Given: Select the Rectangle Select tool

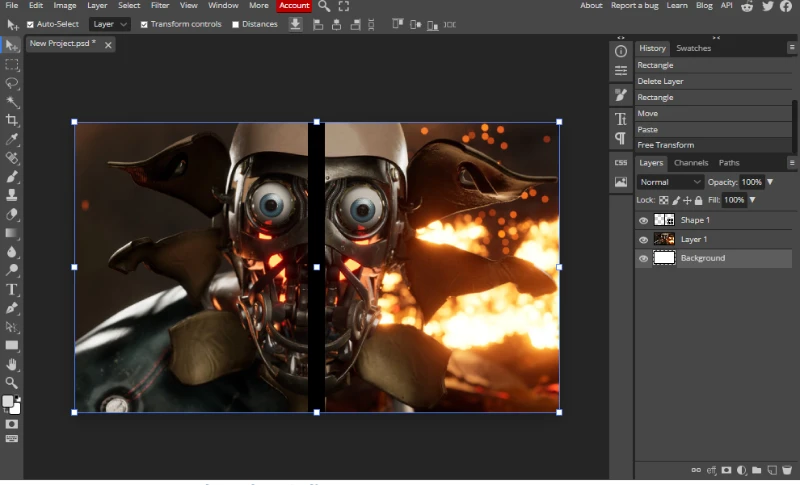Looking at the screenshot, I should pos(11,65).
